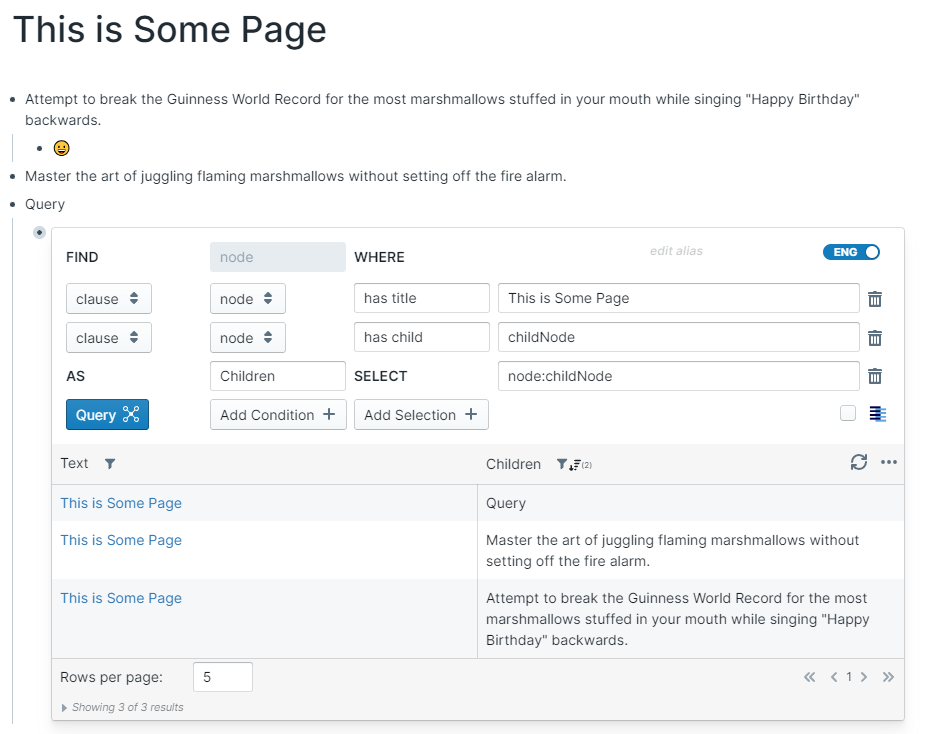Delete the node:childNode selection row
Image resolution: width=945 pixels, height=734 pixels.
click(x=874, y=376)
